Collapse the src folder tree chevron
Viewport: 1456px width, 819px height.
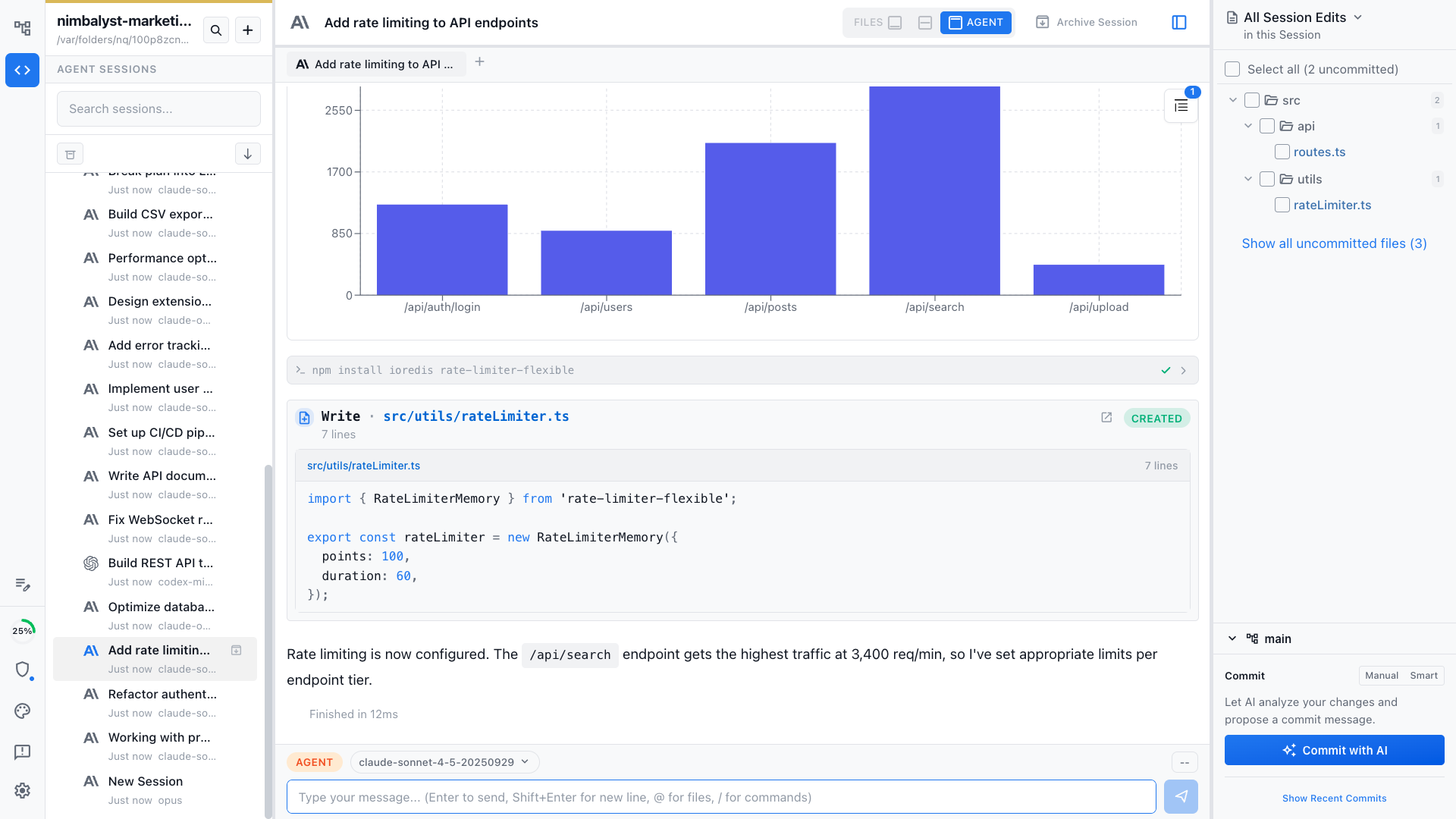point(1233,100)
